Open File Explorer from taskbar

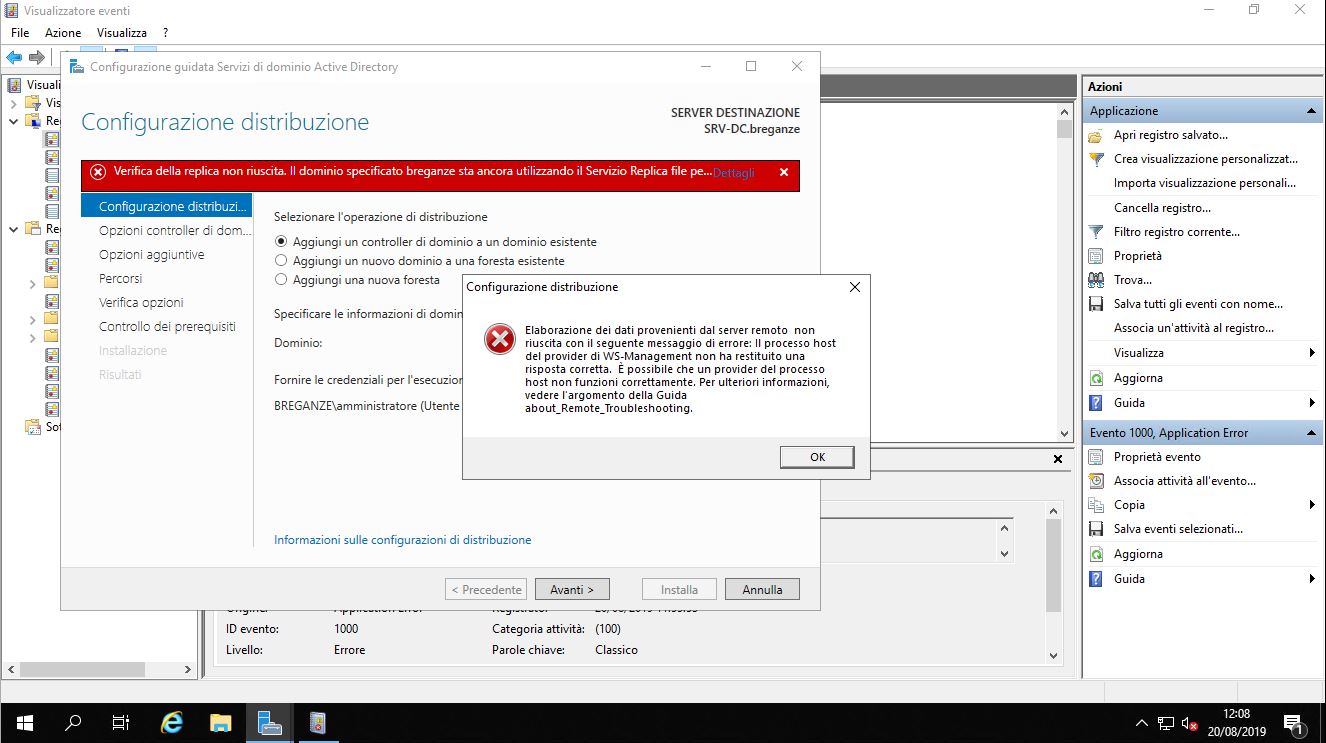(220, 723)
